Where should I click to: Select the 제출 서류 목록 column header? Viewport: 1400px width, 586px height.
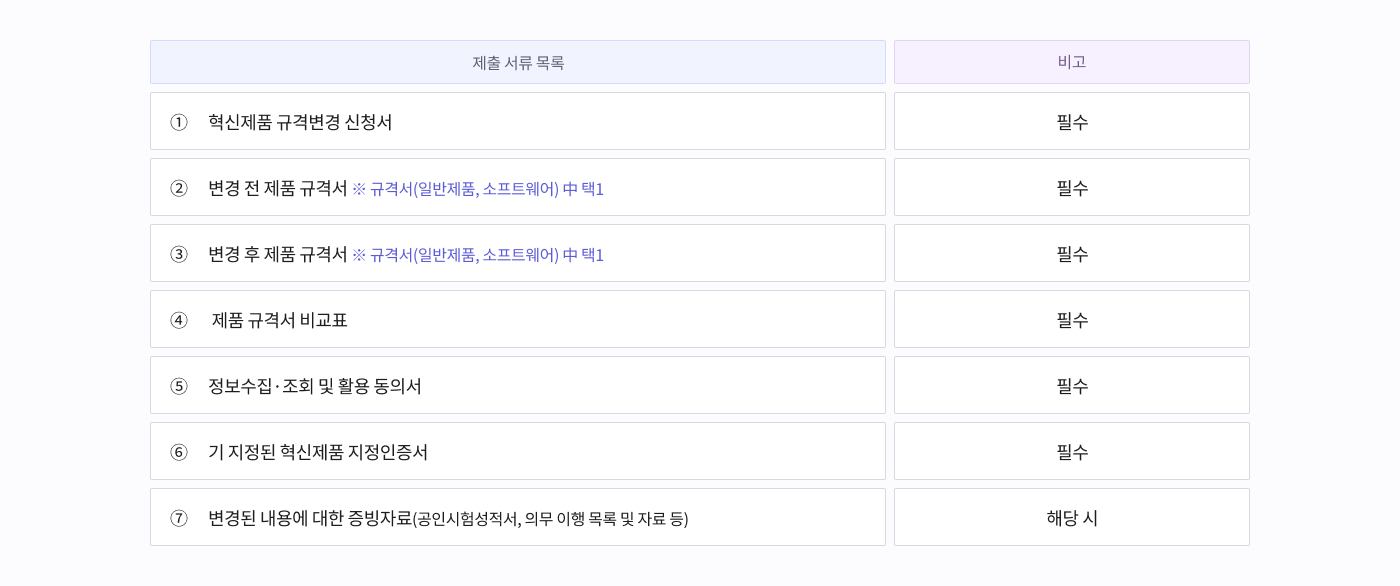518,62
